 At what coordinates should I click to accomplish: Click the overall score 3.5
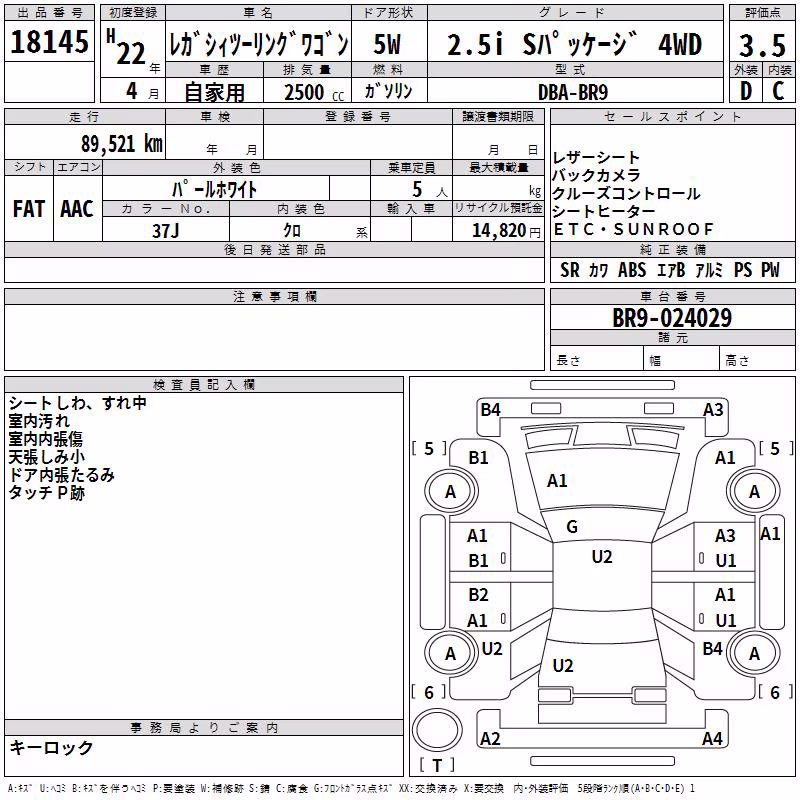[762, 45]
